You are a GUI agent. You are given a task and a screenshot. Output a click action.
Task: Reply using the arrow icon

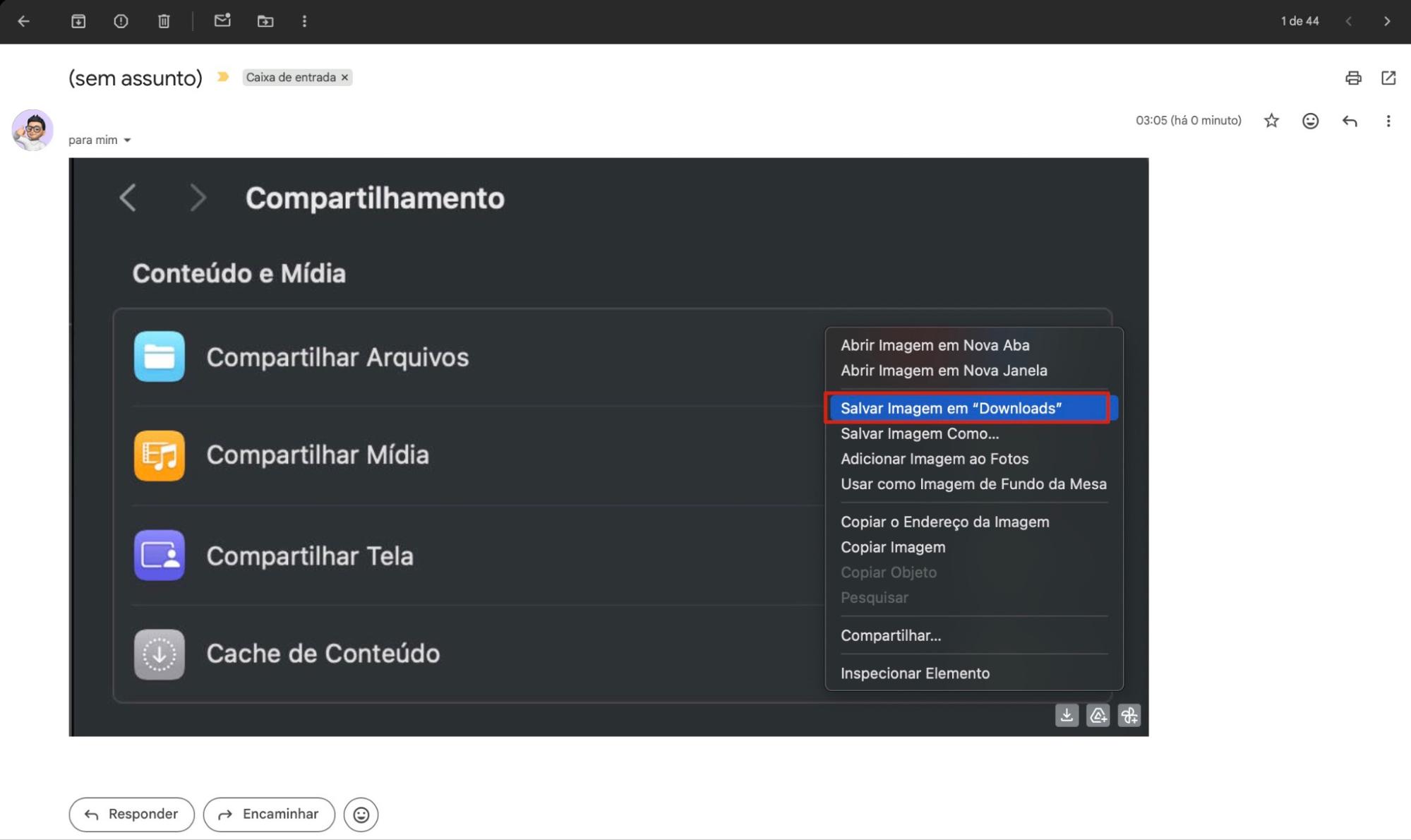pyautogui.click(x=1350, y=121)
